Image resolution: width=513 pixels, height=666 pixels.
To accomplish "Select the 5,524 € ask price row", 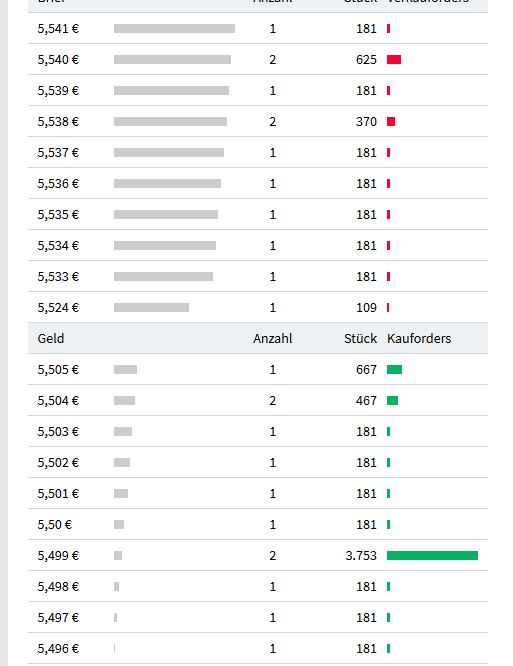I will click(258, 307).
